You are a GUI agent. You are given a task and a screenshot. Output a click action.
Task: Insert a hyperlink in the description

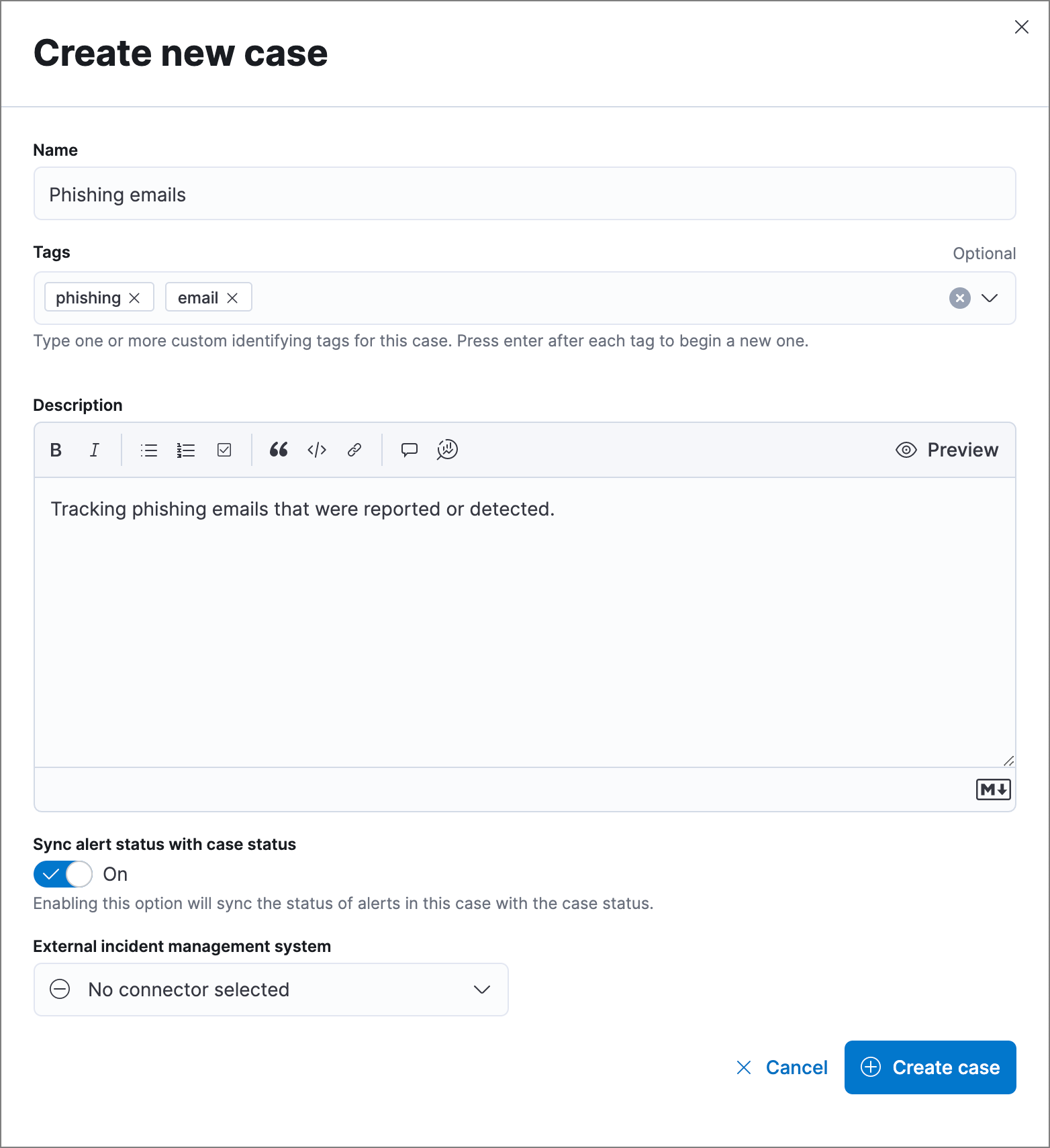(354, 450)
